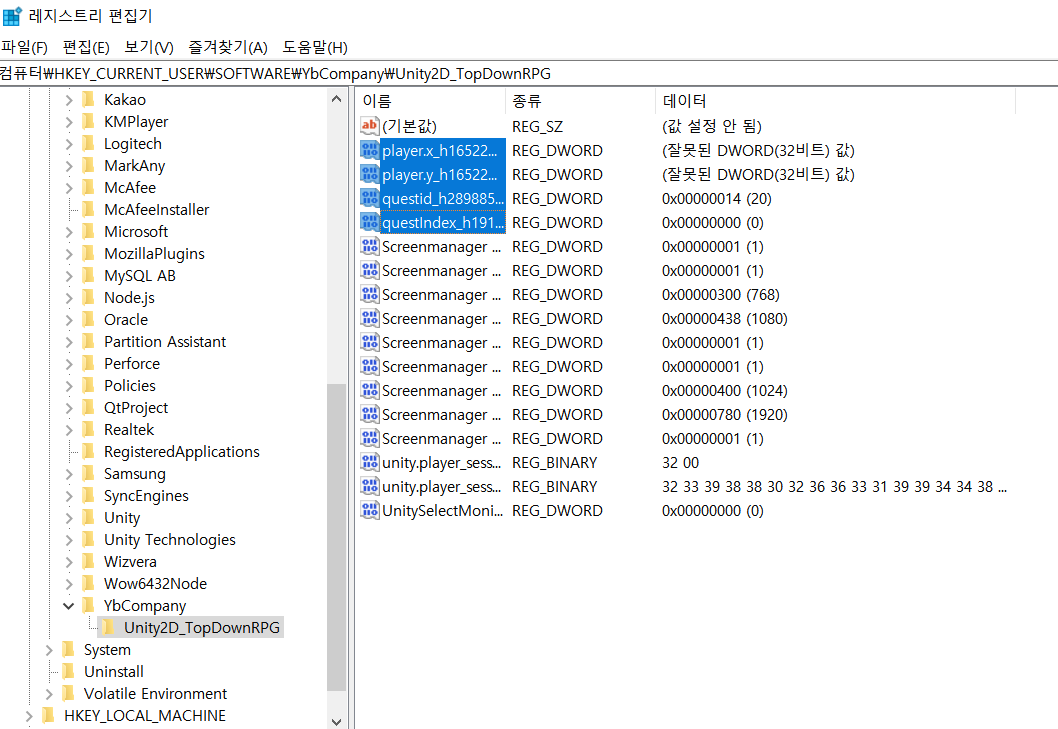This screenshot has width=1058, height=729.
Task: Click the data cell 0x00000014 (20)
Action: (717, 198)
